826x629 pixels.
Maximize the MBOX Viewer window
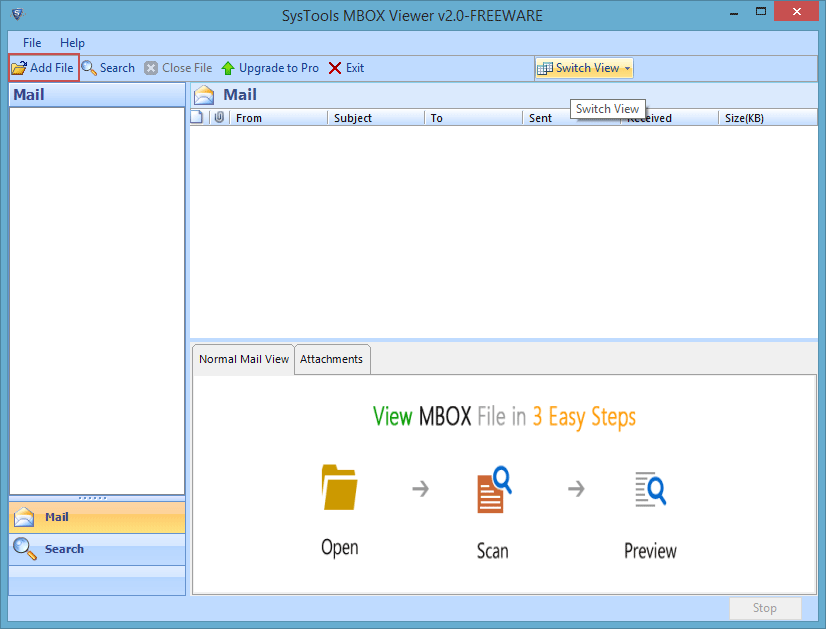[761, 12]
